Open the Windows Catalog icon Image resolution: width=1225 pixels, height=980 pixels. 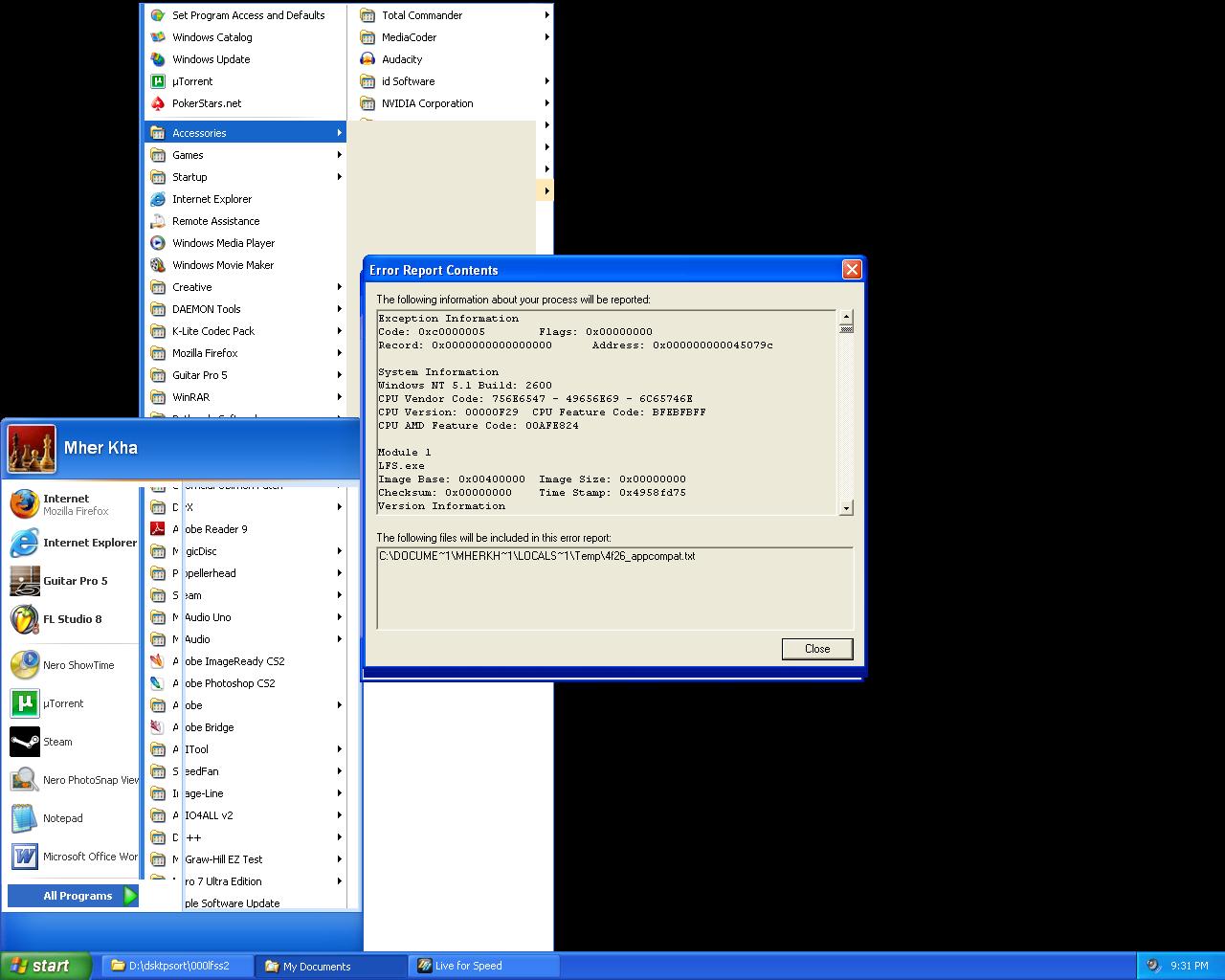(158, 37)
